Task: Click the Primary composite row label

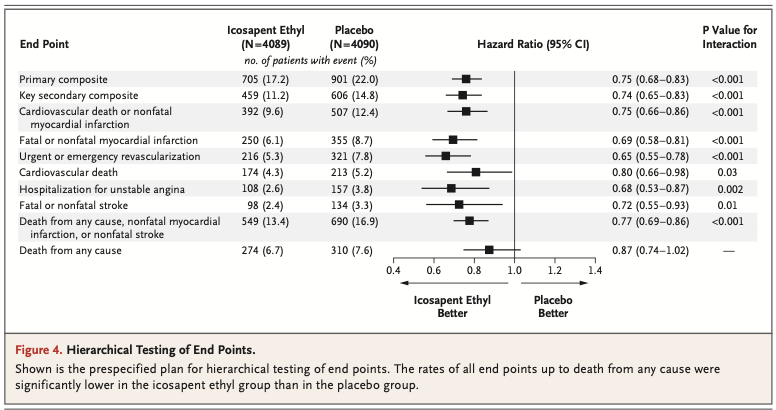Action: coord(63,78)
